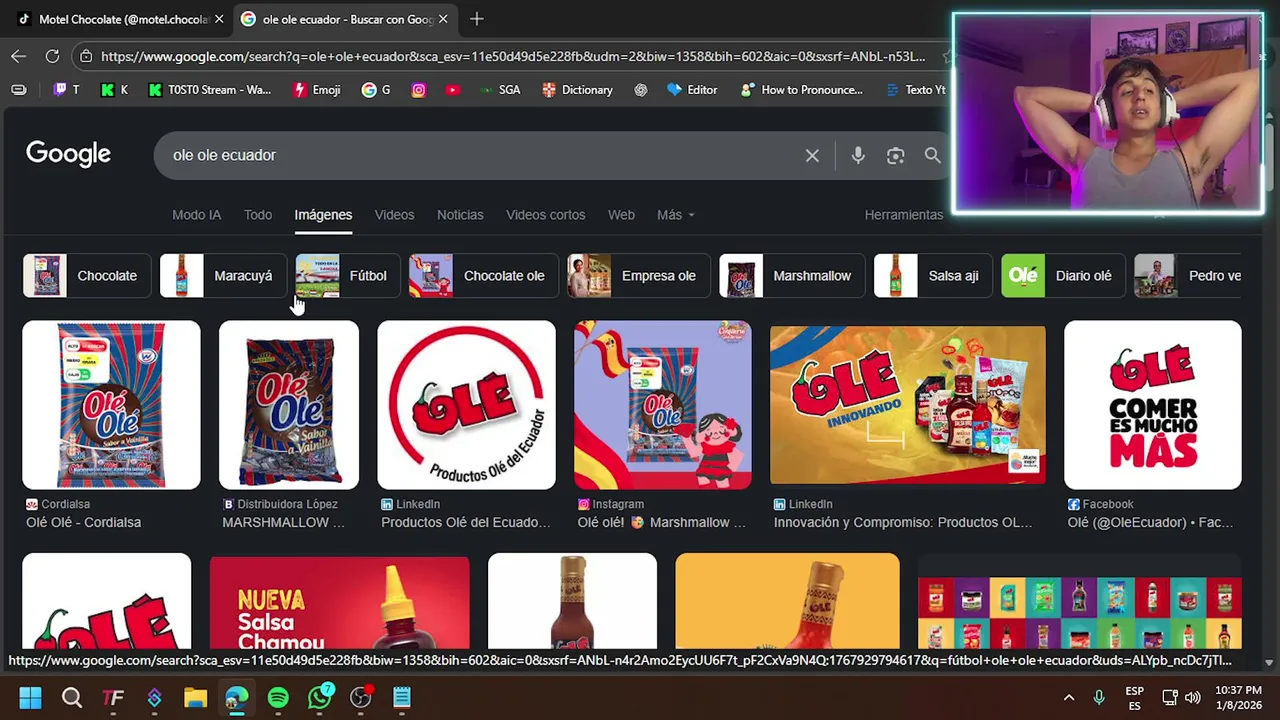The width and height of the screenshot is (1280, 720).
Task: Filter images by Salsa aji chip
Action: point(932,276)
